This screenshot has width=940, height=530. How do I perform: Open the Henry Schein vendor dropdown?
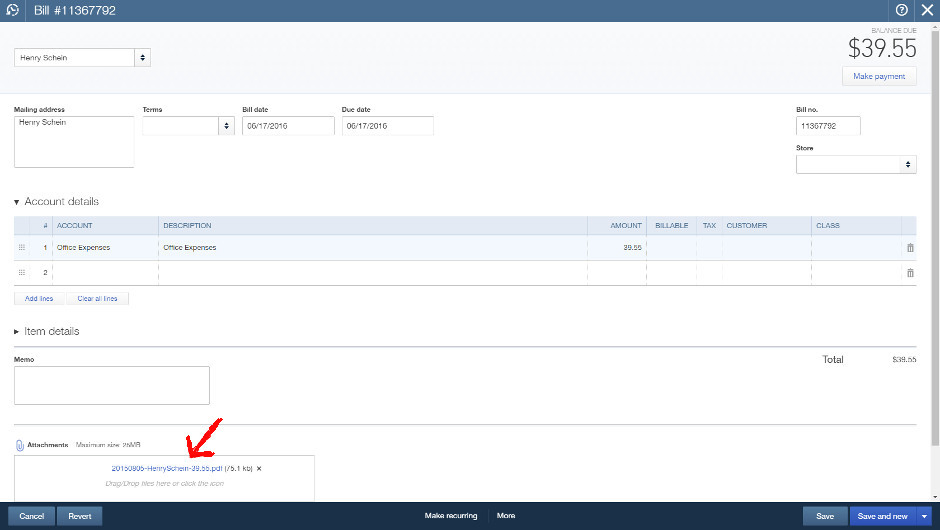[142, 58]
